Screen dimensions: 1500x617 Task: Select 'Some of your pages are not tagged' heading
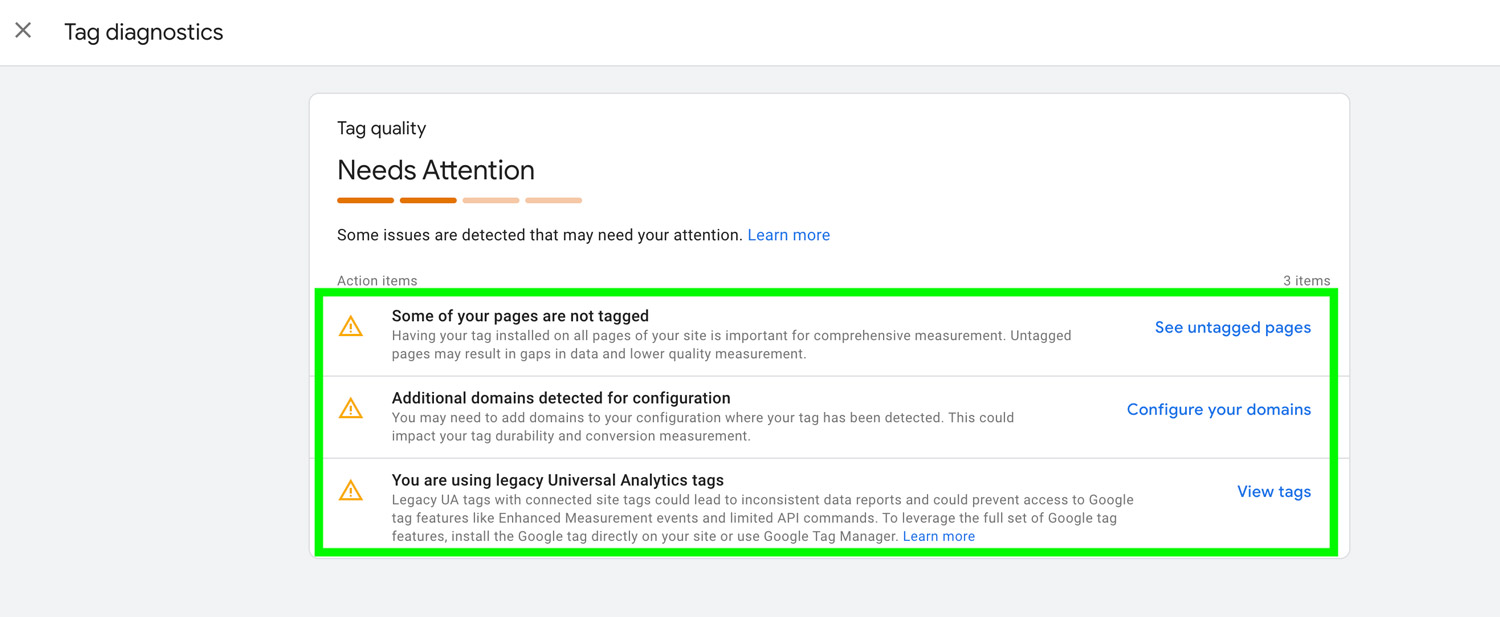tap(520, 315)
